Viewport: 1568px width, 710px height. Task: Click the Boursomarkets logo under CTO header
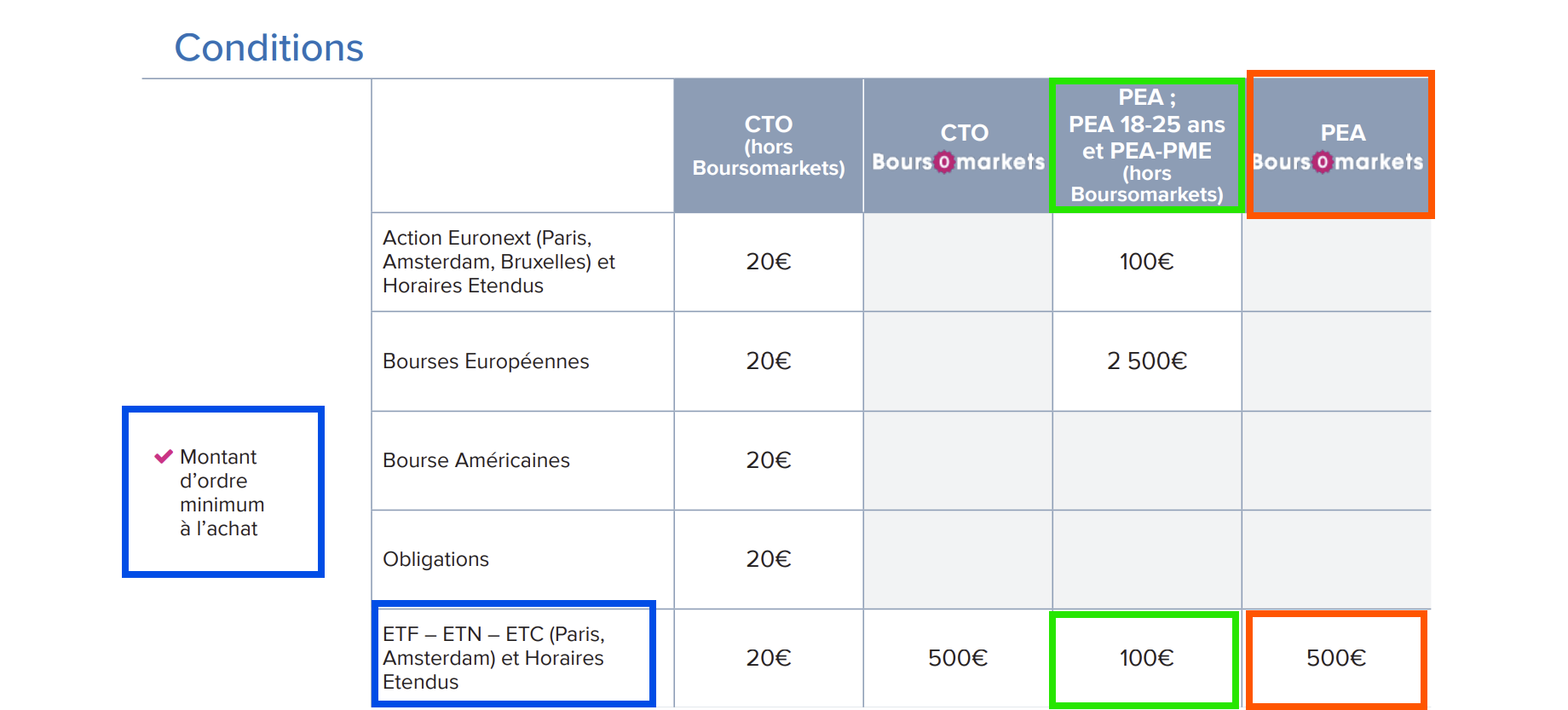(958, 162)
